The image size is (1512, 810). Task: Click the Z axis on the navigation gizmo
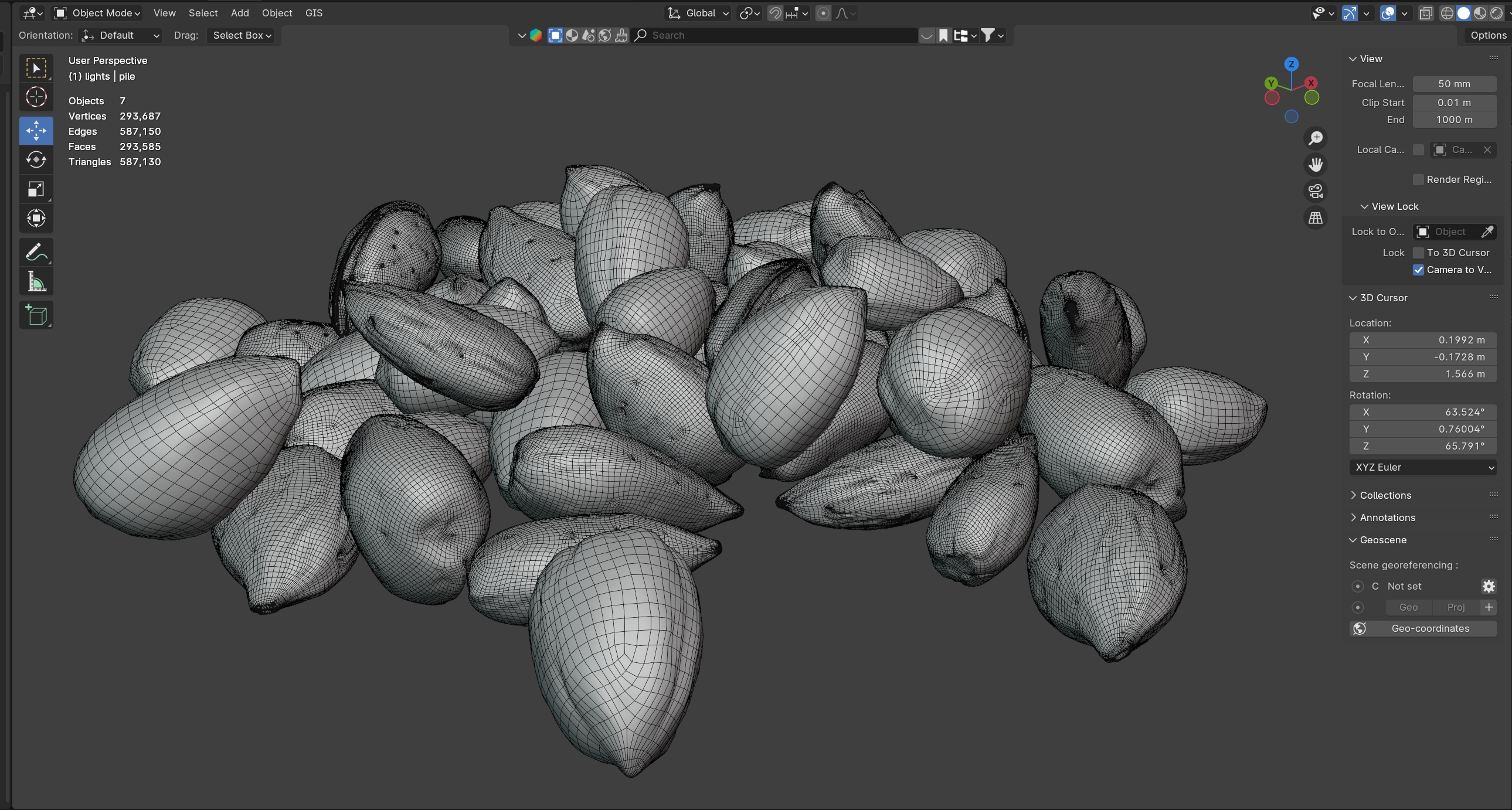pos(1292,63)
